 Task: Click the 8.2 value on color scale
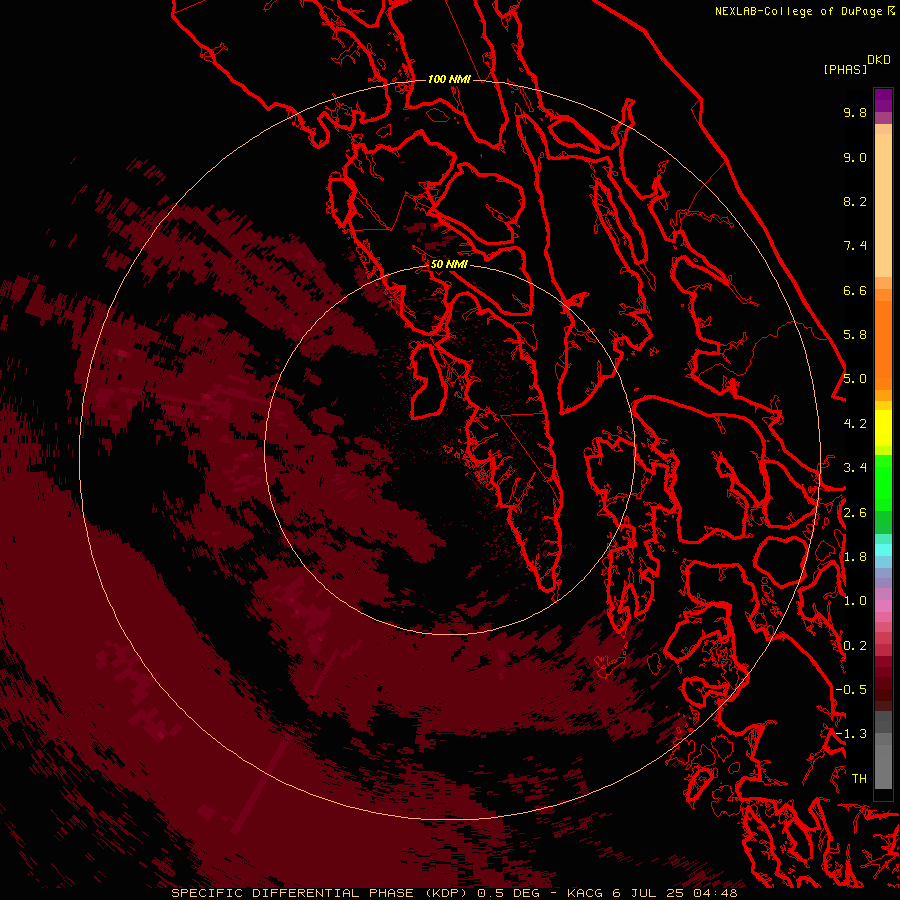tap(855, 201)
